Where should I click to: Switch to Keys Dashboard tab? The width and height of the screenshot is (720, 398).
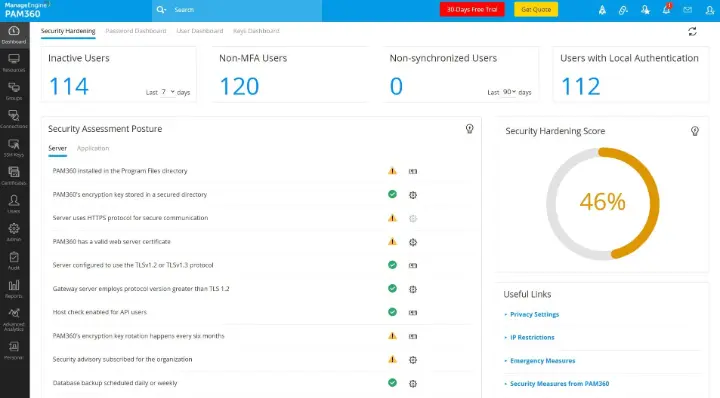[256, 31]
